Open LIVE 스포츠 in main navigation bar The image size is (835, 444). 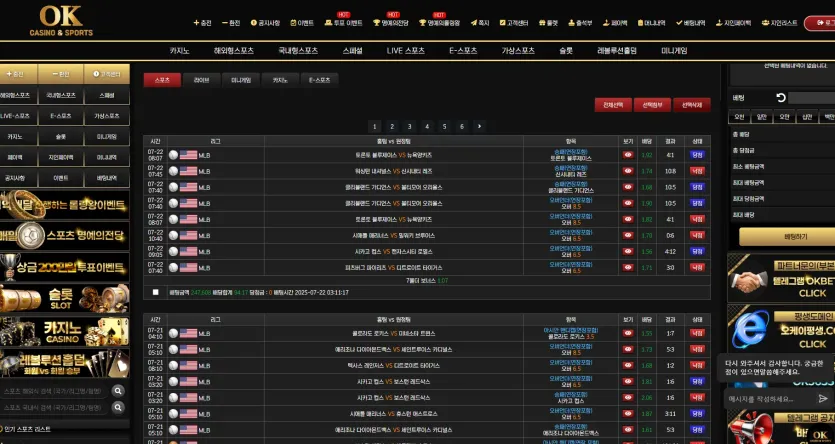(406, 51)
